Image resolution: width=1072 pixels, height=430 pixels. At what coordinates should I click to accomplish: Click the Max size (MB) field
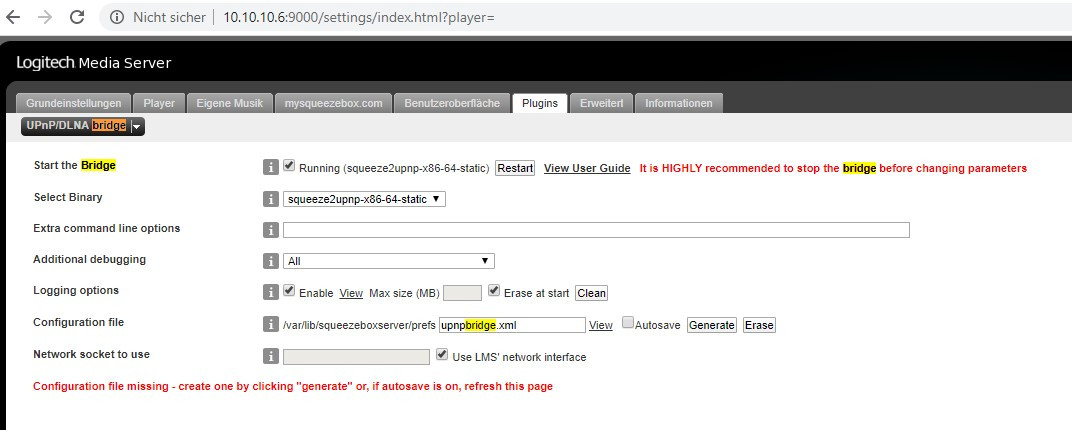463,293
